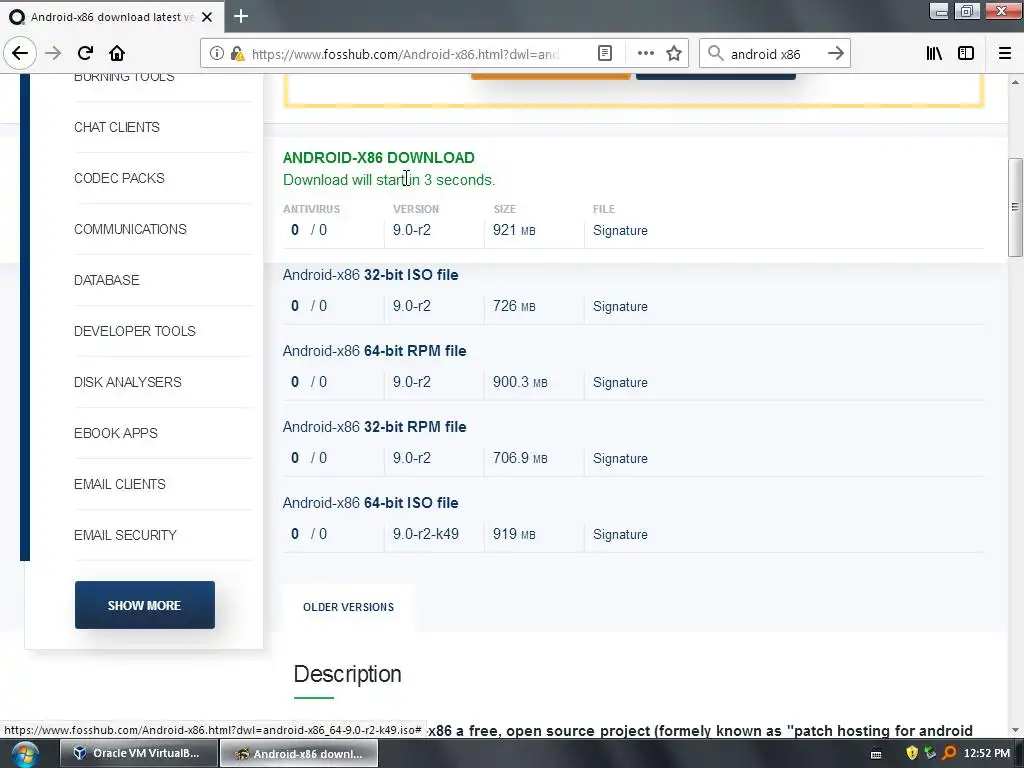
Task: Reload the page with the refresh icon
Action: pos(85,54)
